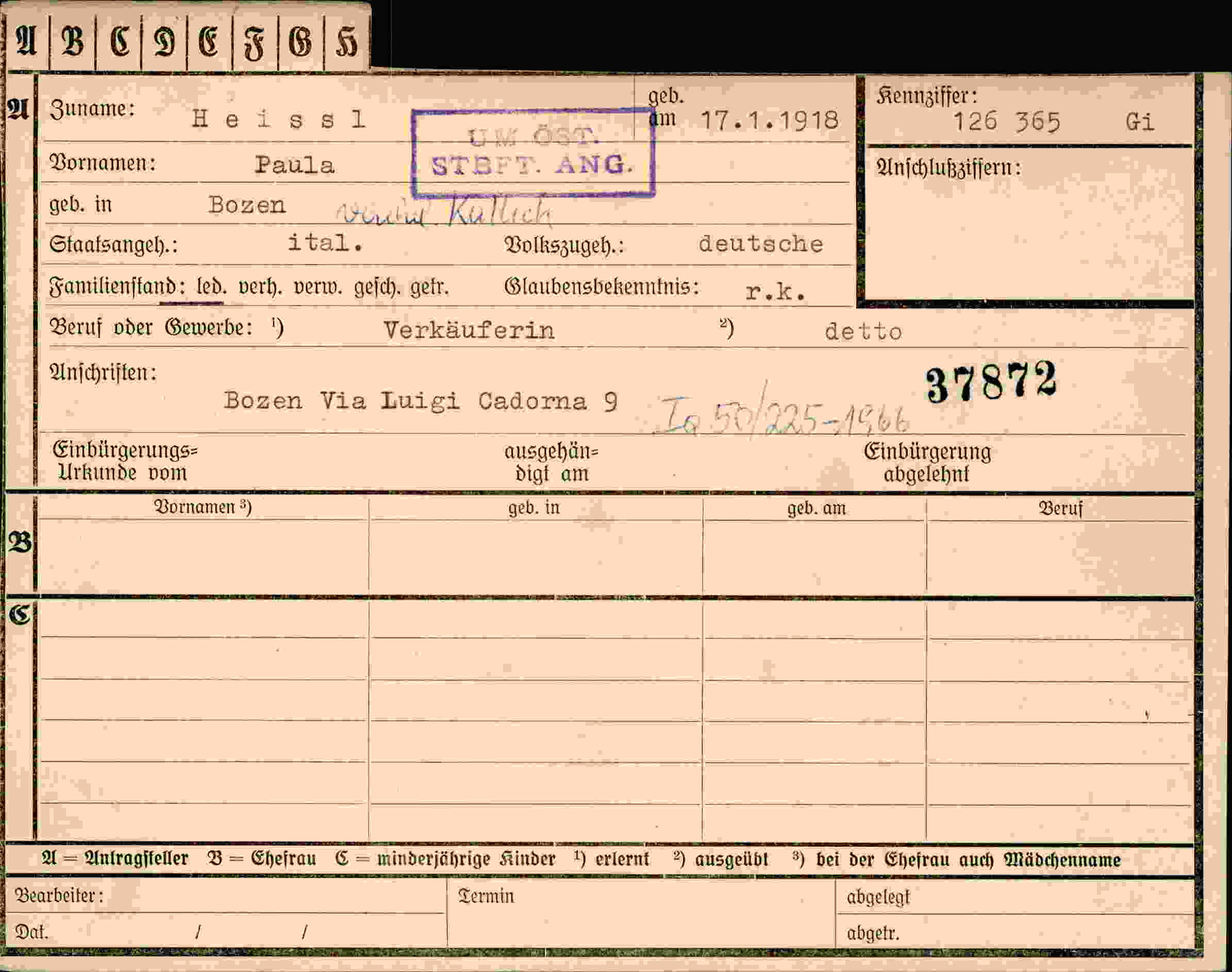Click the "Staatsangeh.:" label
1232x972 pixels.
click(113, 245)
